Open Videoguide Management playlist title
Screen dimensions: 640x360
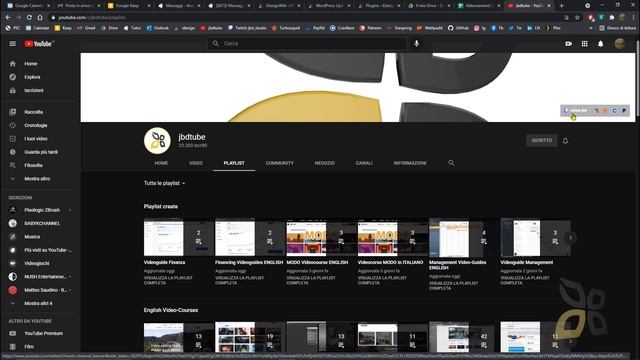pos(527,262)
